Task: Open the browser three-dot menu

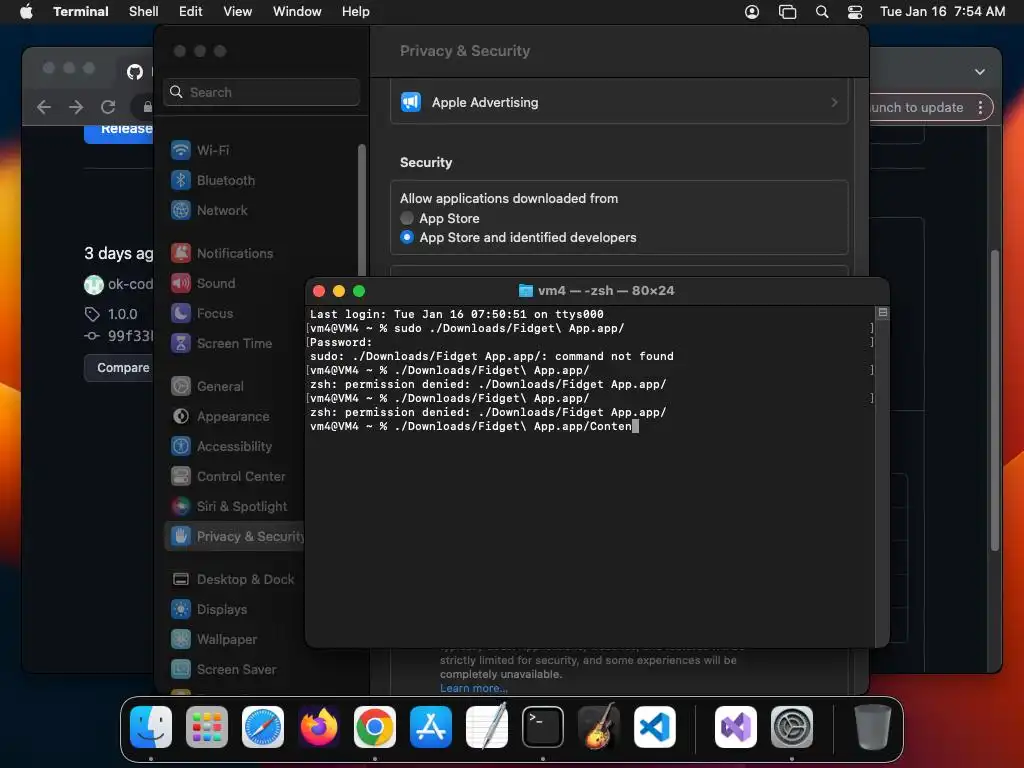Action: click(980, 108)
